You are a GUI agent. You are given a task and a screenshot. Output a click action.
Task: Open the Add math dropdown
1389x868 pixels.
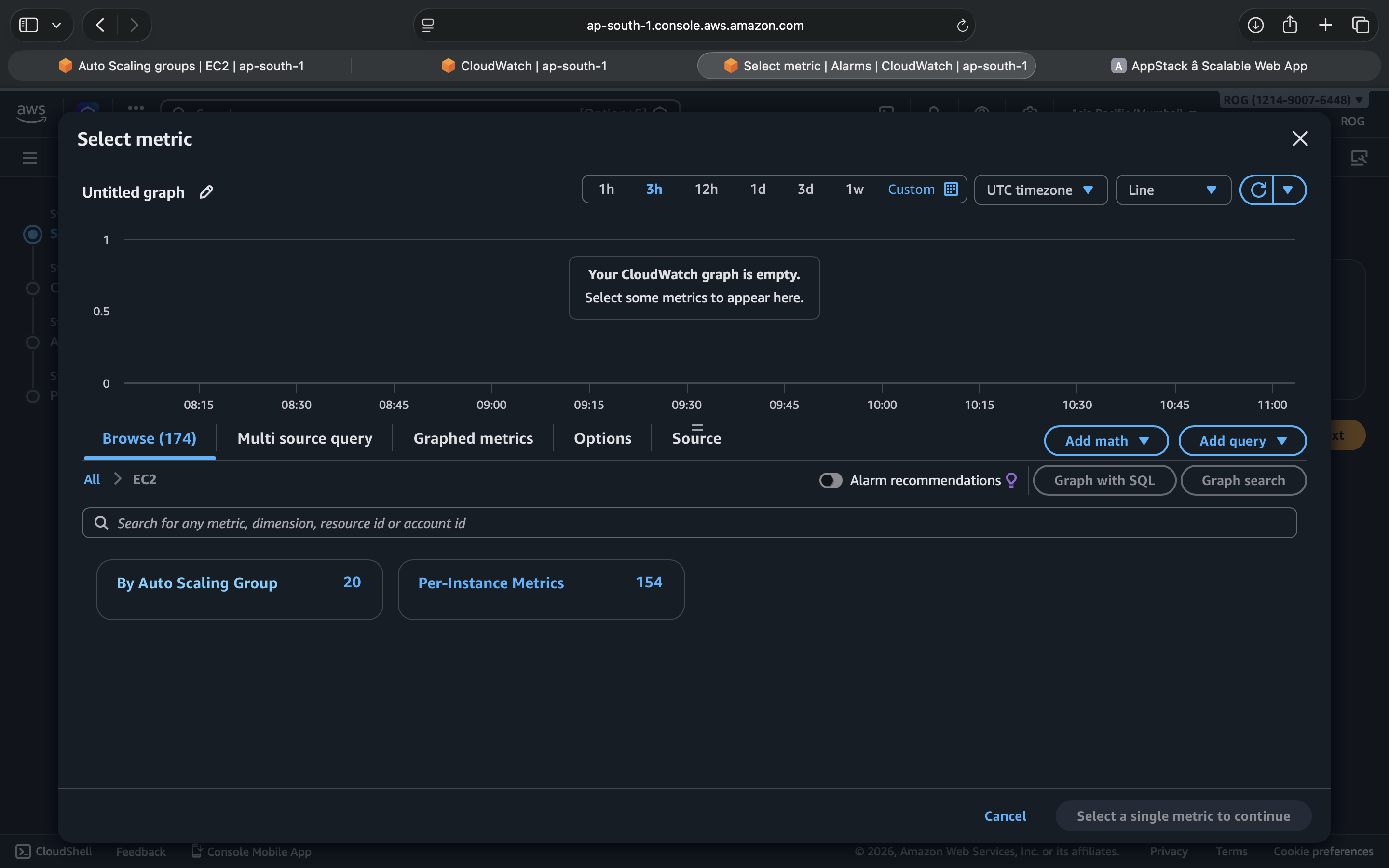pyautogui.click(x=1105, y=441)
